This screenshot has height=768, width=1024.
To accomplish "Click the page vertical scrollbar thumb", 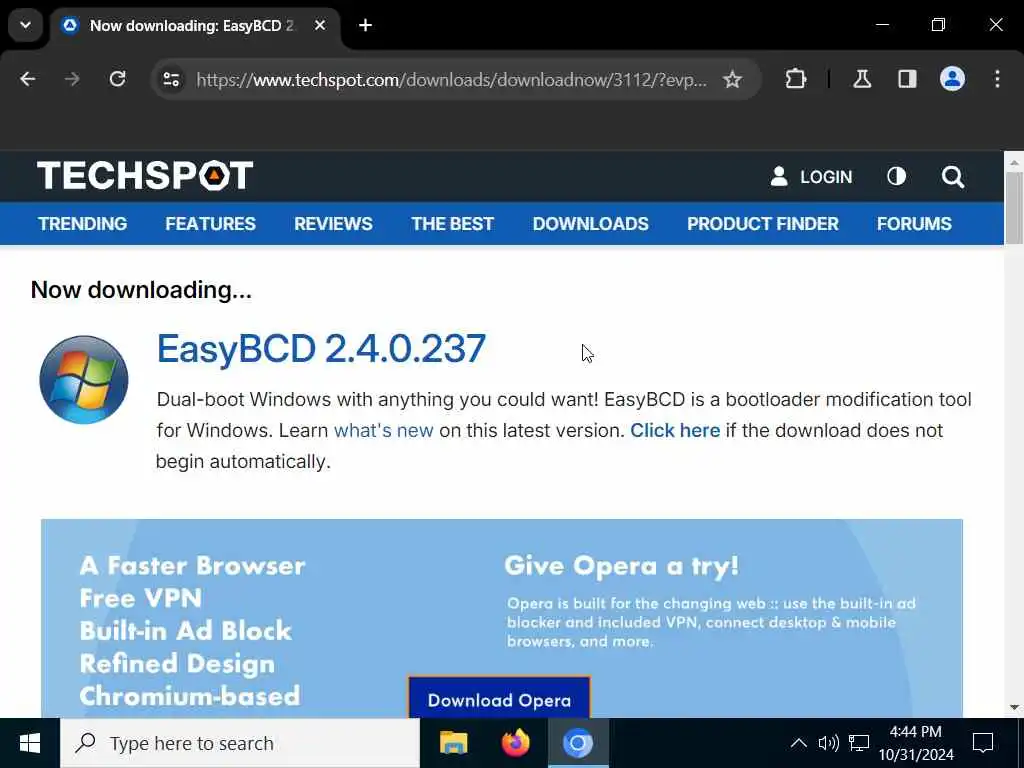I will tap(1014, 208).
